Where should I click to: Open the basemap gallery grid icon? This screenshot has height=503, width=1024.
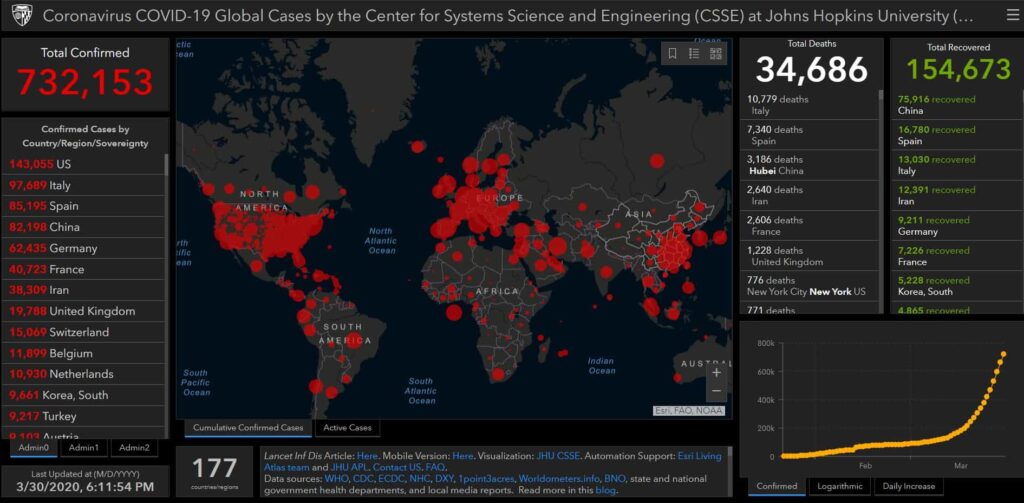coord(716,54)
